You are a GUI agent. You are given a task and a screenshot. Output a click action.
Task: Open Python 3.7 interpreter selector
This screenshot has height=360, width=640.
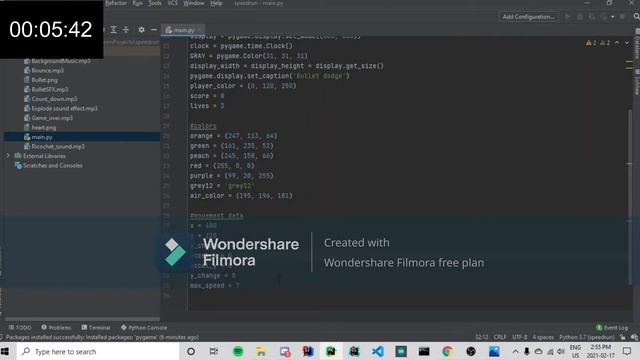pos(587,337)
